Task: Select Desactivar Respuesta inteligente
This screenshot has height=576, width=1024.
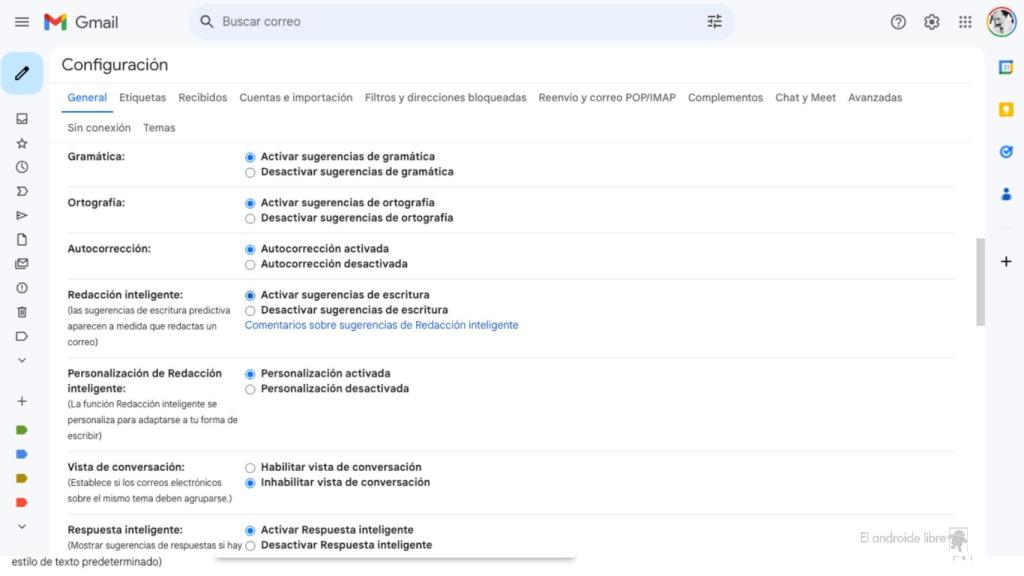Action: tap(250, 546)
